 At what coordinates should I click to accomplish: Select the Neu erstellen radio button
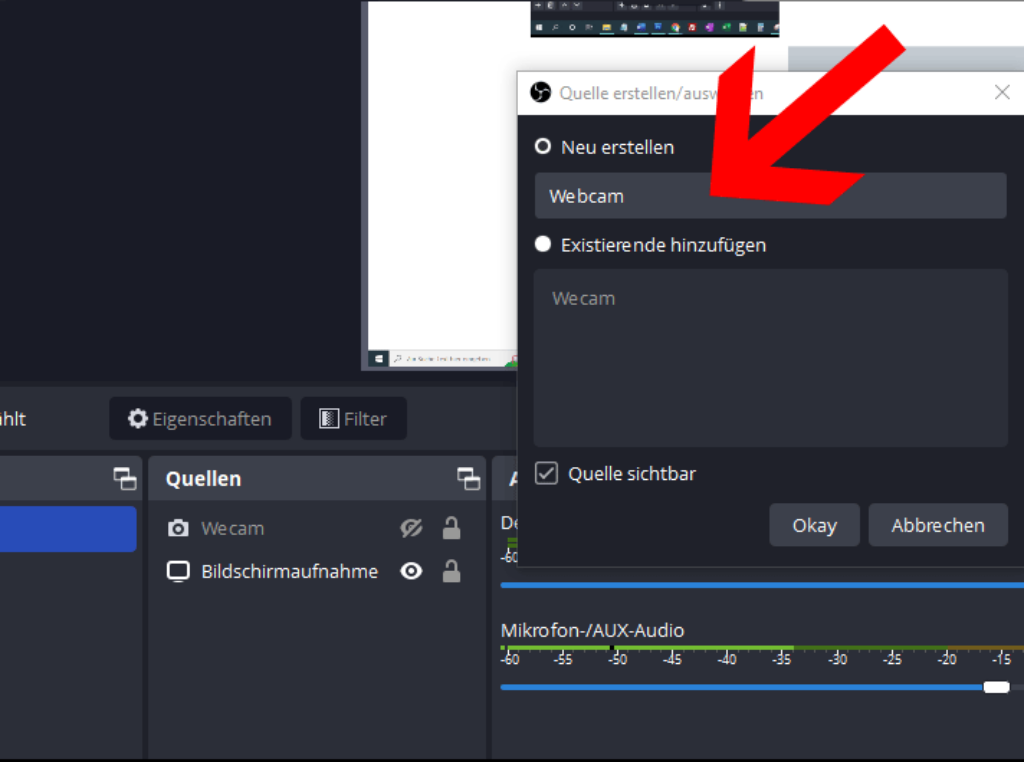tap(543, 145)
